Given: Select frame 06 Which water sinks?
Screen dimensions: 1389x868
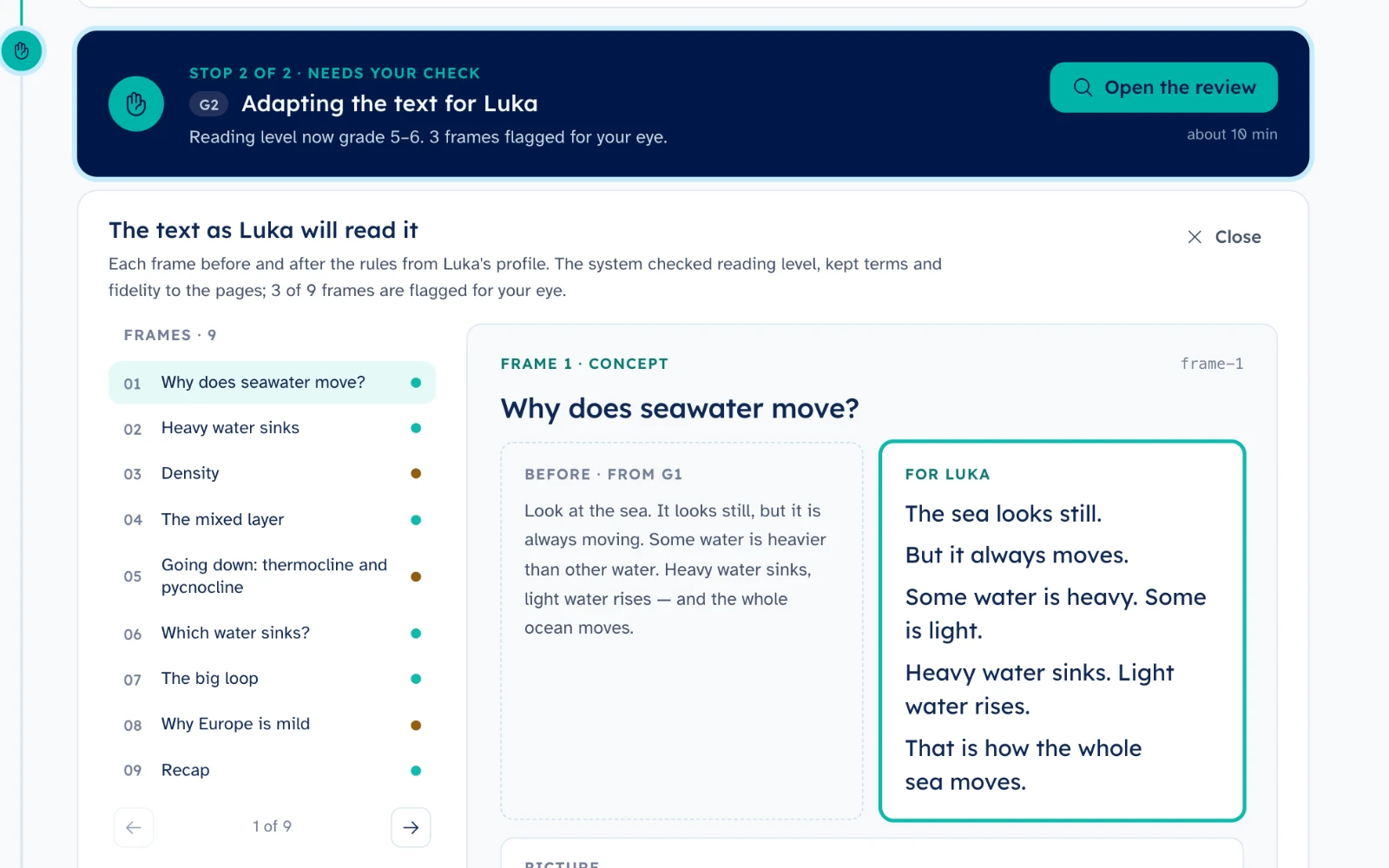Looking at the screenshot, I should pos(272,634).
